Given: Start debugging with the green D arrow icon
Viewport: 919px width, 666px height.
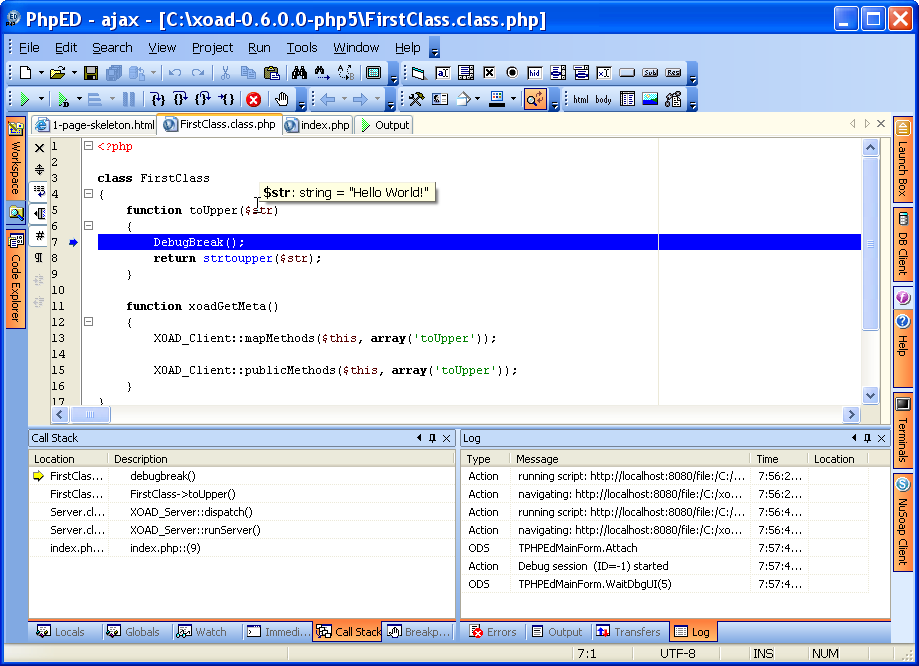Looking at the screenshot, I should coord(63,99).
